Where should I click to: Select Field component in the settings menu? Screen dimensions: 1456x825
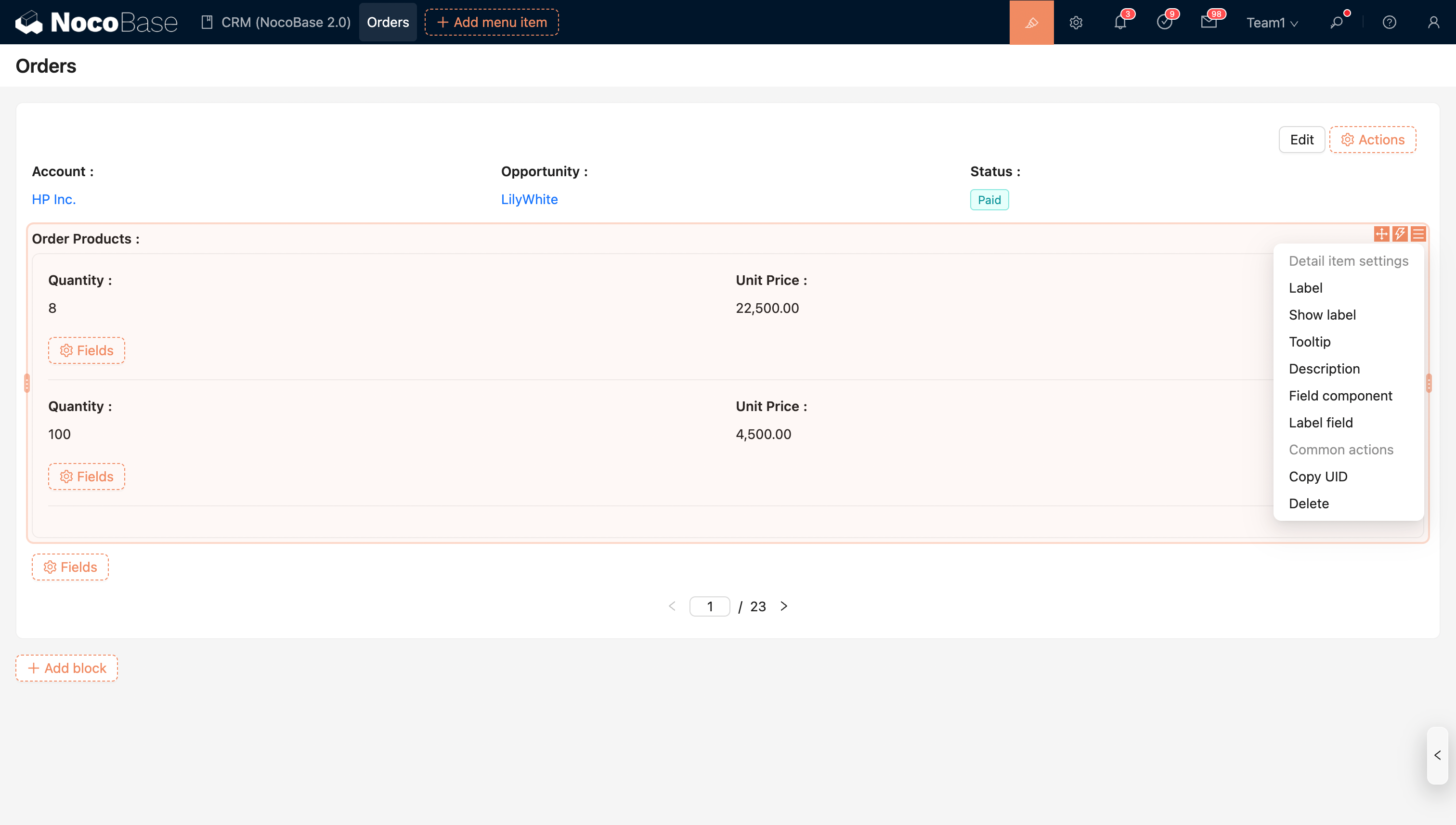pos(1340,396)
